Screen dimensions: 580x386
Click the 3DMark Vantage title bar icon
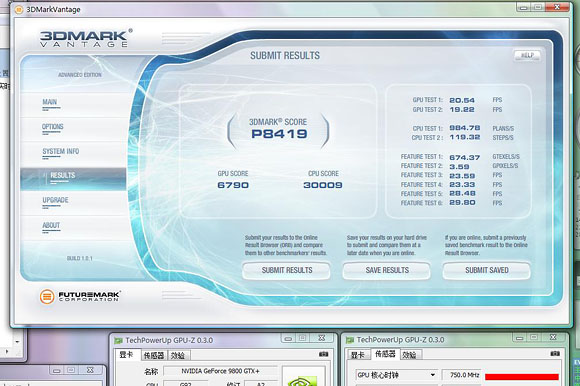pos(18,10)
